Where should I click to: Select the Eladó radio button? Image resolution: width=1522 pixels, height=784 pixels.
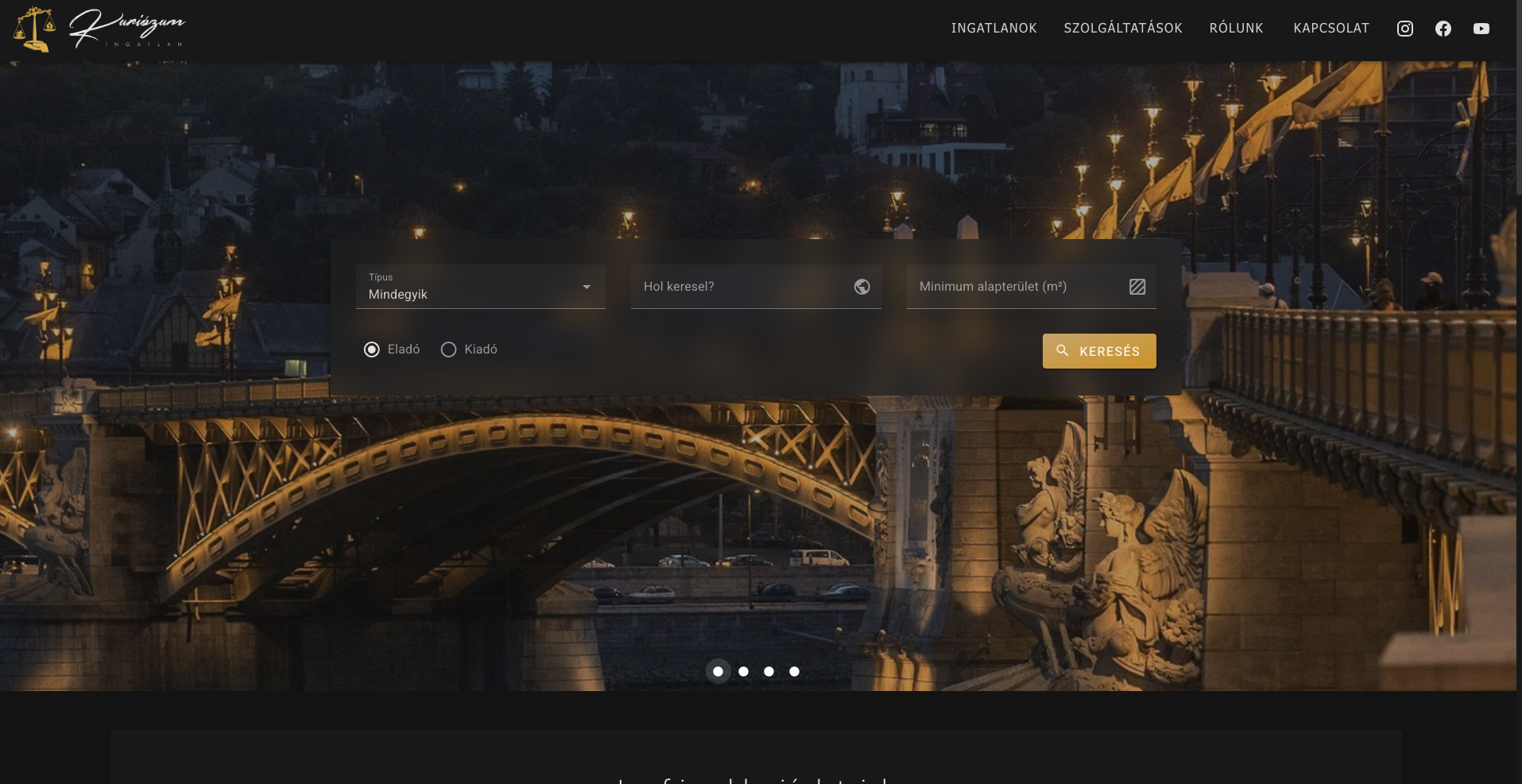372,350
